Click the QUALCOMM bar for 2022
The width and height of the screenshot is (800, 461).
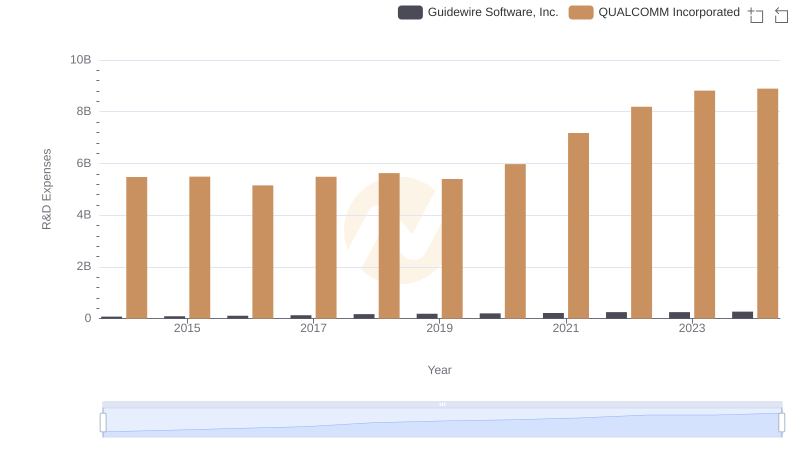coord(642,213)
